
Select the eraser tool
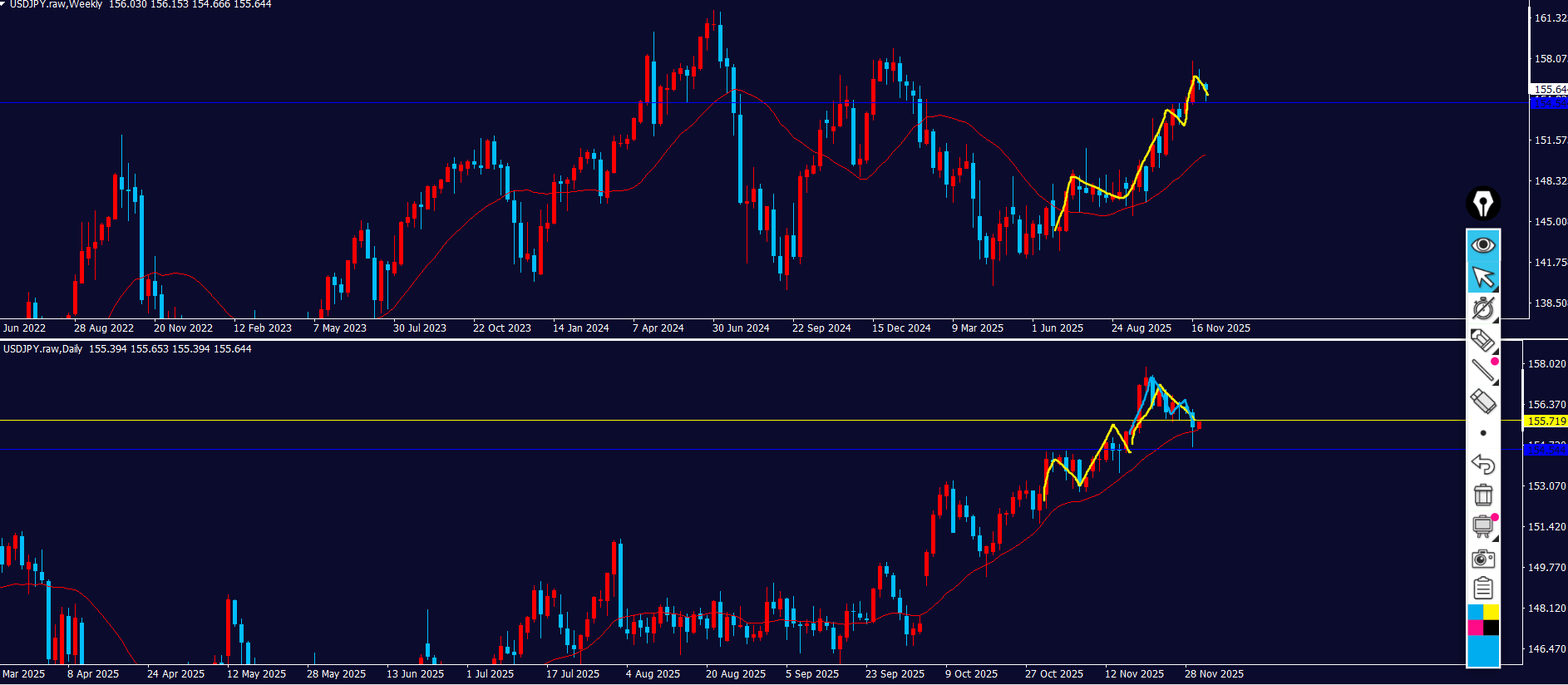(1482, 402)
